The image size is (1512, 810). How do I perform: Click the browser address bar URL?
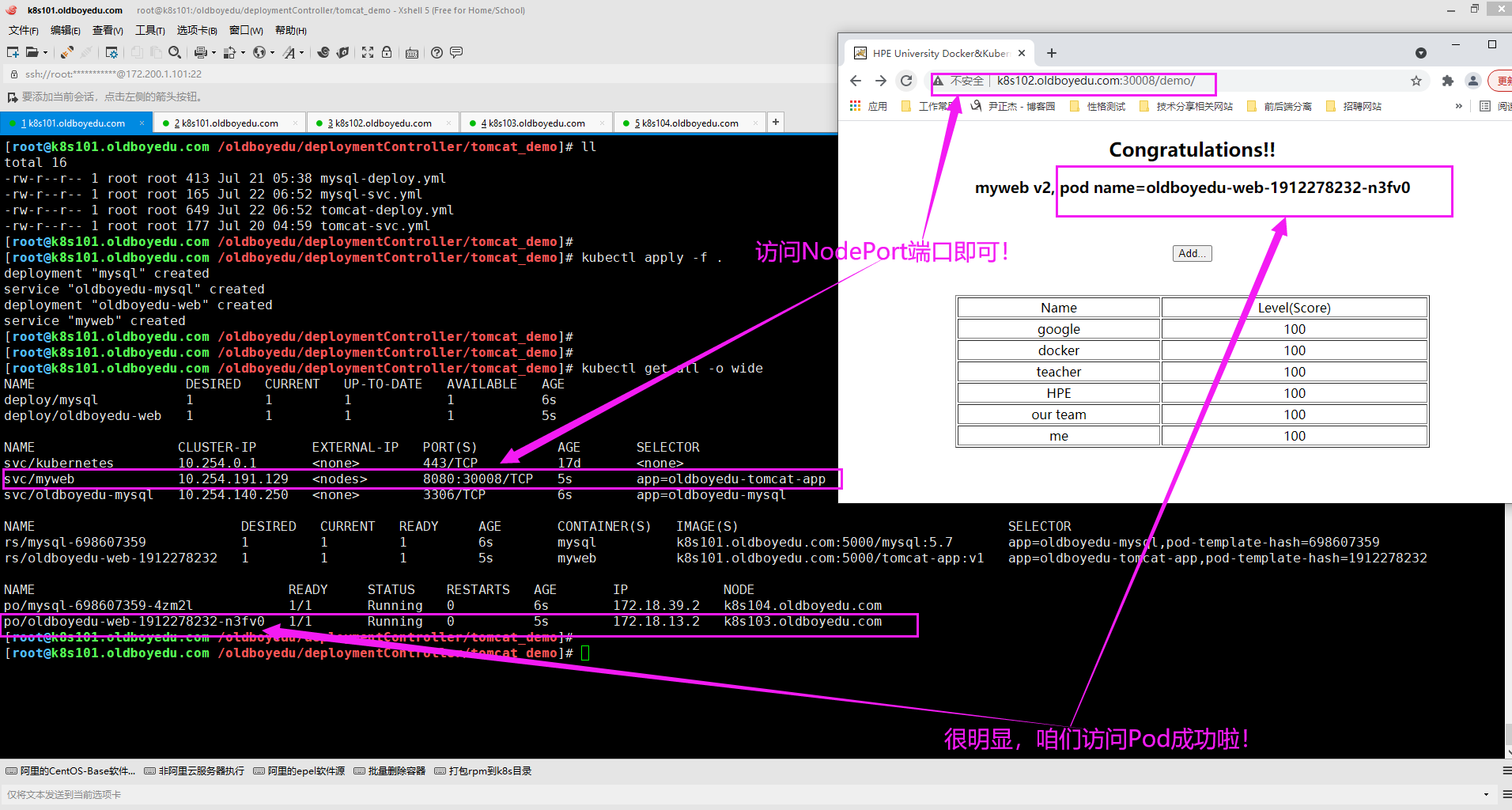(x=1095, y=81)
